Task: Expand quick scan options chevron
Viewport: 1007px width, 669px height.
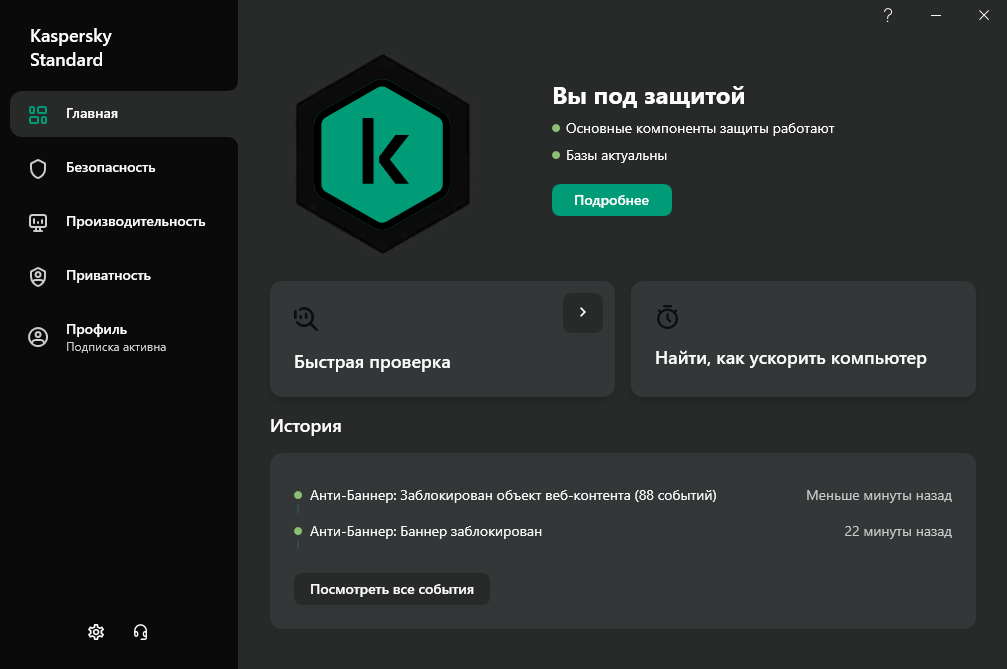Action: (583, 313)
